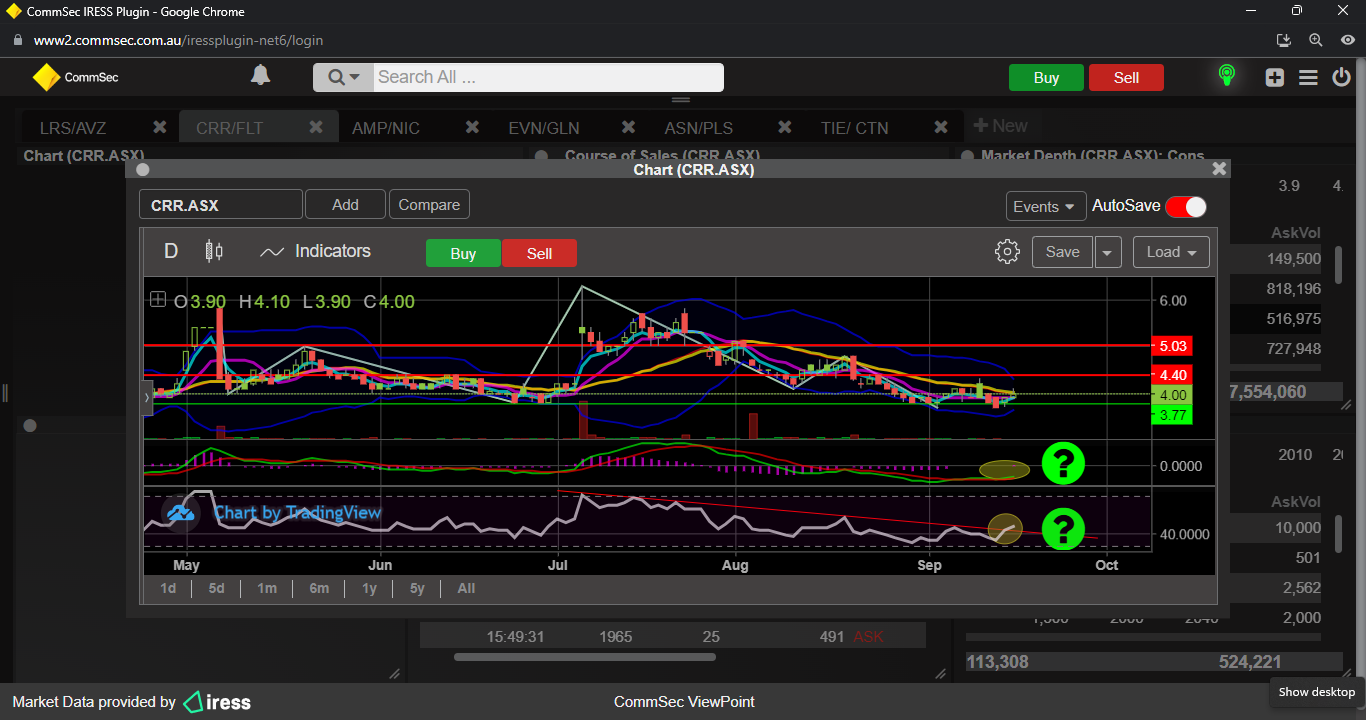Screen dimensions: 1366x720
Task: Click the 3.77 green price label
Action: coord(1173,414)
